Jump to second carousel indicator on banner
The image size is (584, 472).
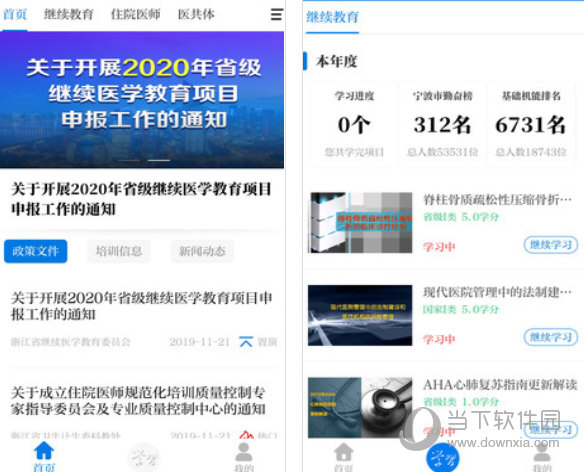point(159,160)
